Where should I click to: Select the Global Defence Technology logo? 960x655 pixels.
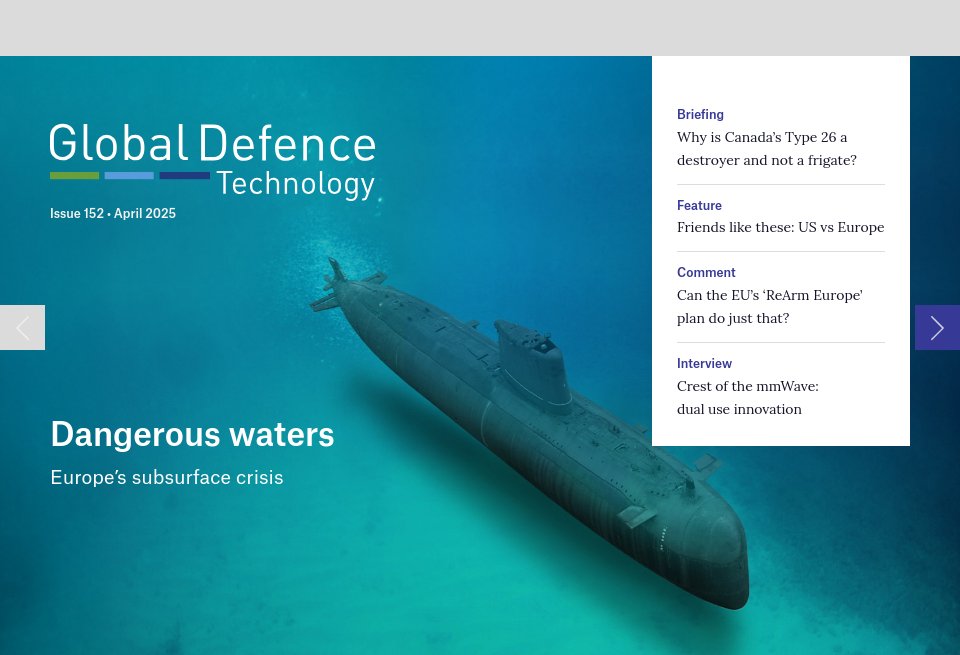[212, 160]
